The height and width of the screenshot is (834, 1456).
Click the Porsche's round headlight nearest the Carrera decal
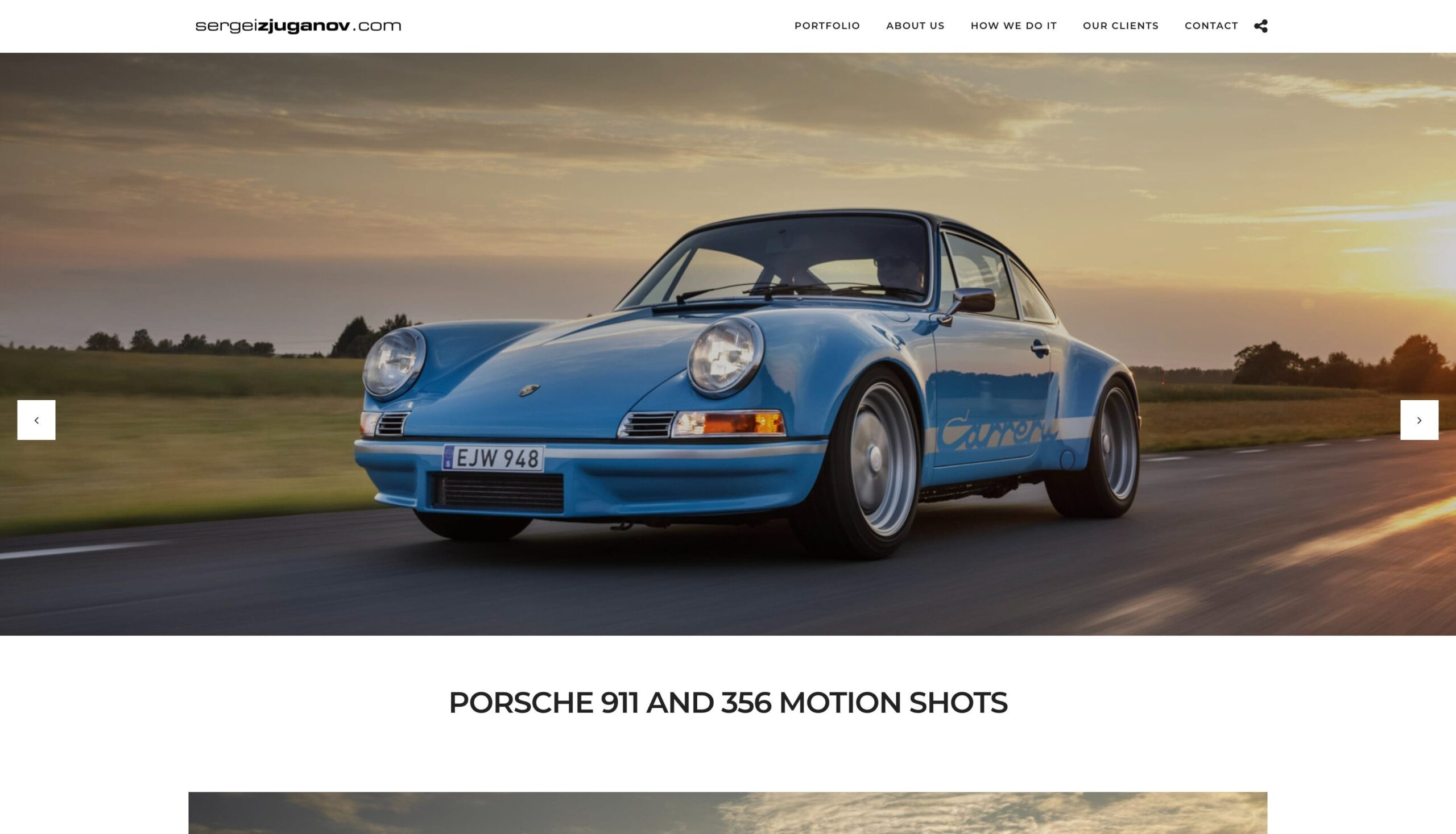click(725, 357)
